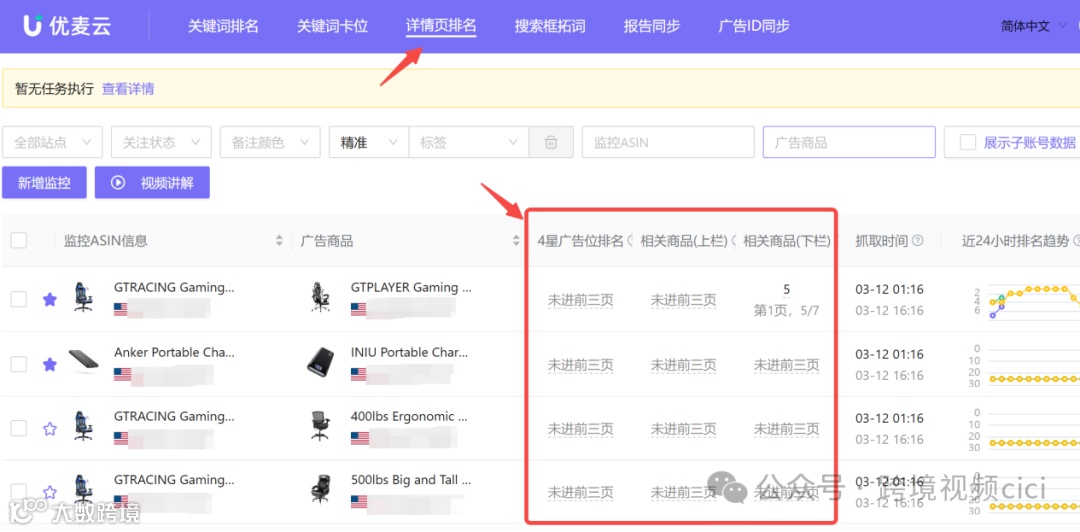1080x532 pixels.
Task: Unstar the Anker Portable Charger row
Action: pyautogui.click(x=50, y=364)
